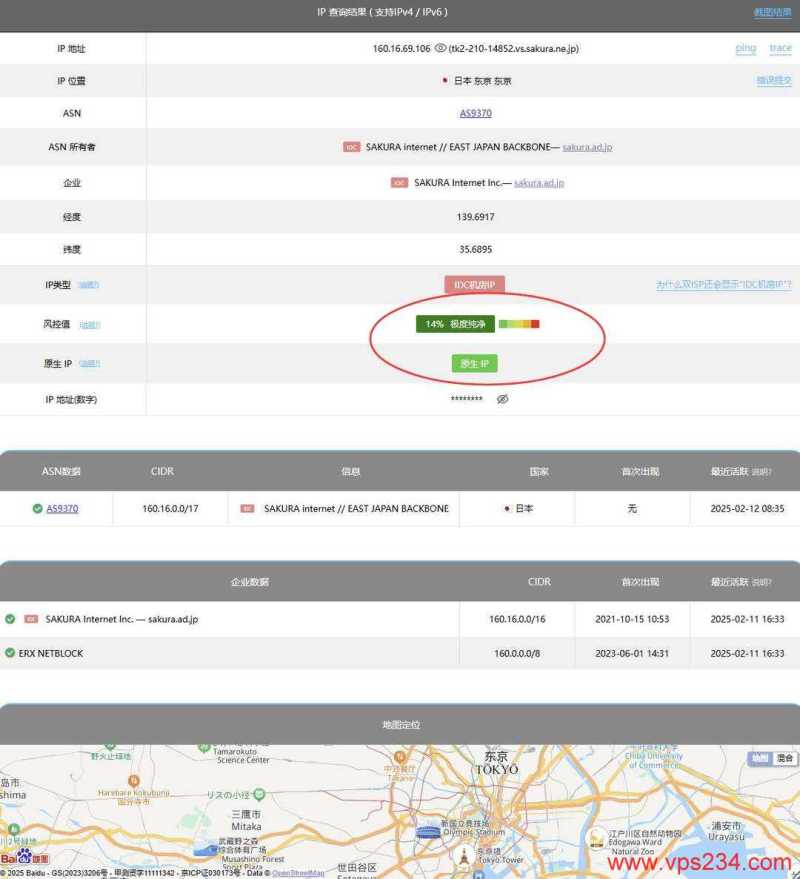The width and height of the screenshot is (800, 879).
Task: Click the ping link
Action: (746, 48)
